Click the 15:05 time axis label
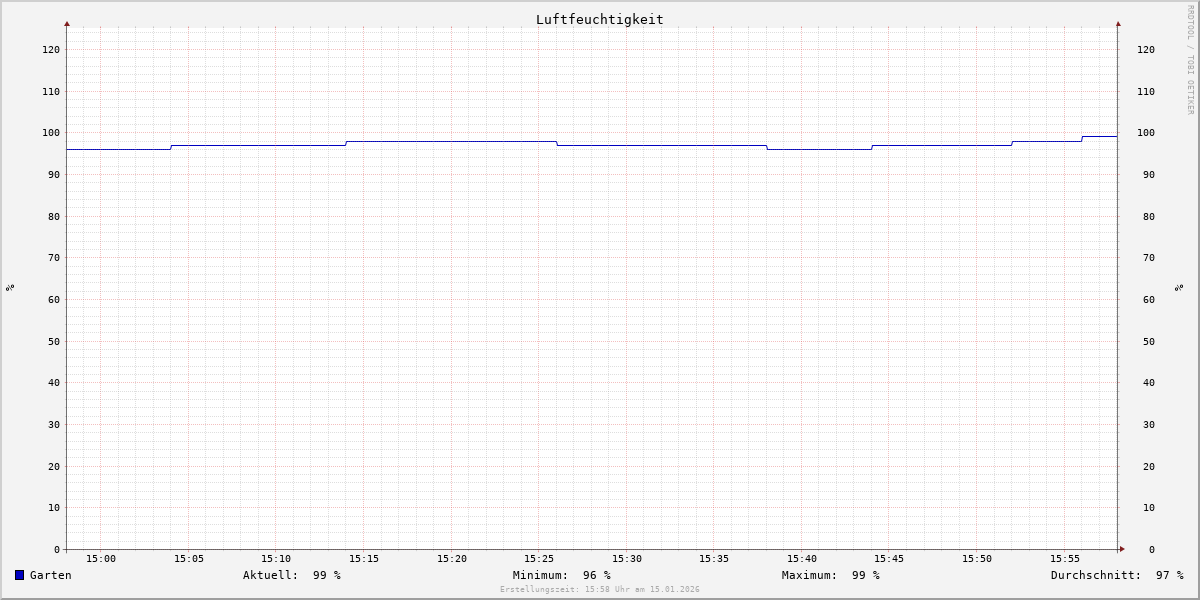The height and width of the screenshot is (600, 1200). 189,558
